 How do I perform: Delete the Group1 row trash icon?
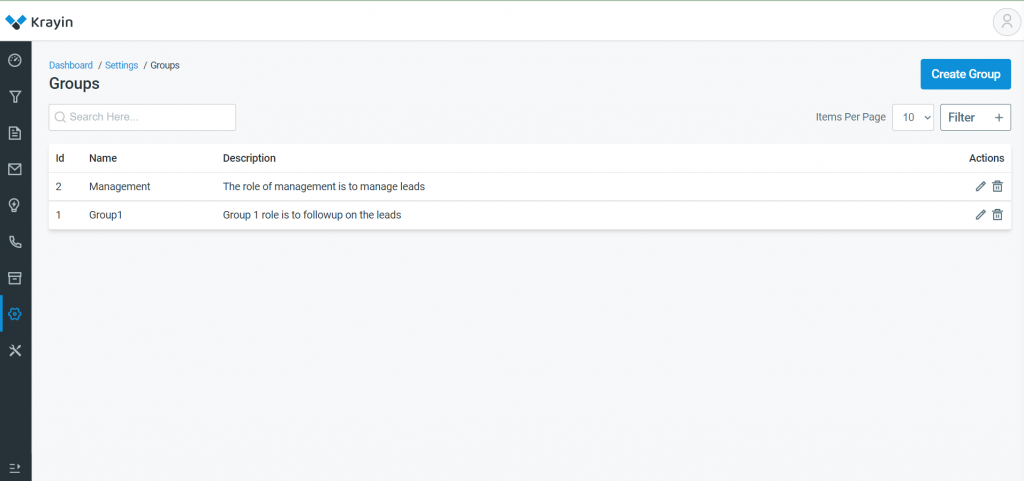click(997, 215)
